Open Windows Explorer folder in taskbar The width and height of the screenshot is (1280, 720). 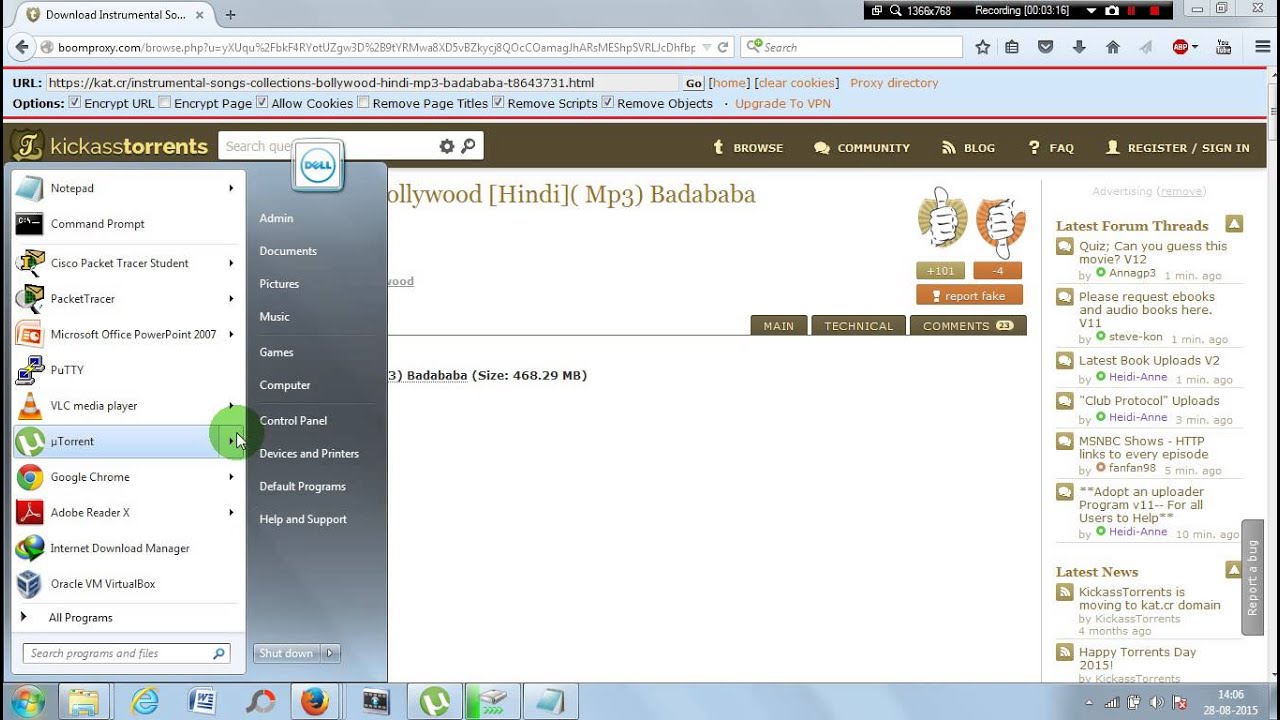pos(84,701)
